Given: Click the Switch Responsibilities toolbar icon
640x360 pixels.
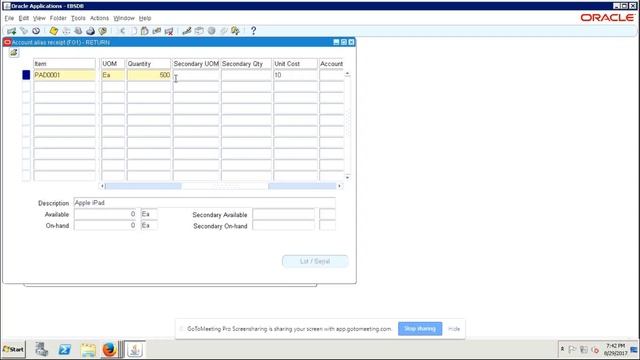Looking at the screenshot, I should [78, 31].
